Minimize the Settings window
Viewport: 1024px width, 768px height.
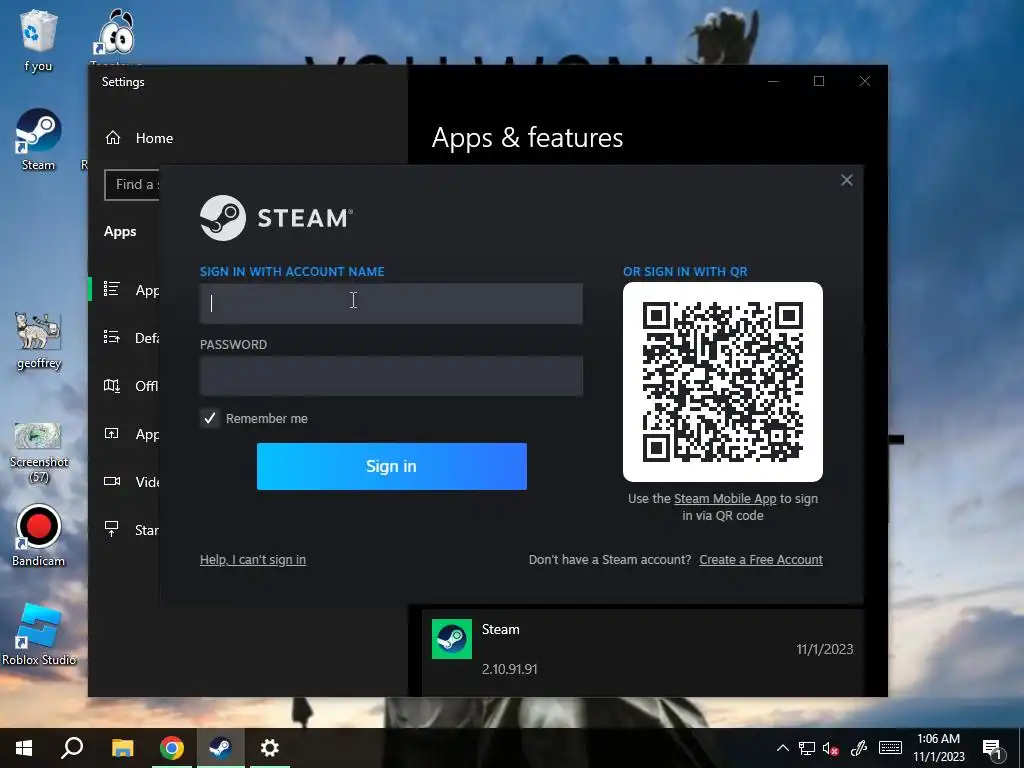(773, 81)
